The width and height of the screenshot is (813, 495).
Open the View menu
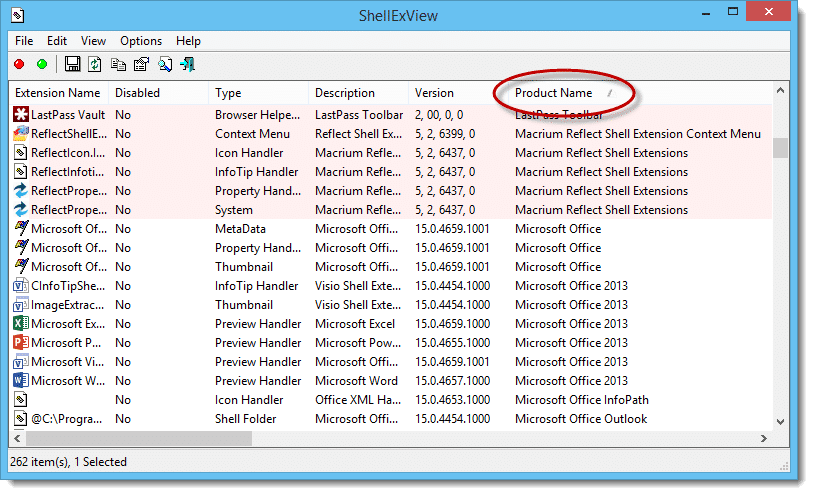pos(93,41)
